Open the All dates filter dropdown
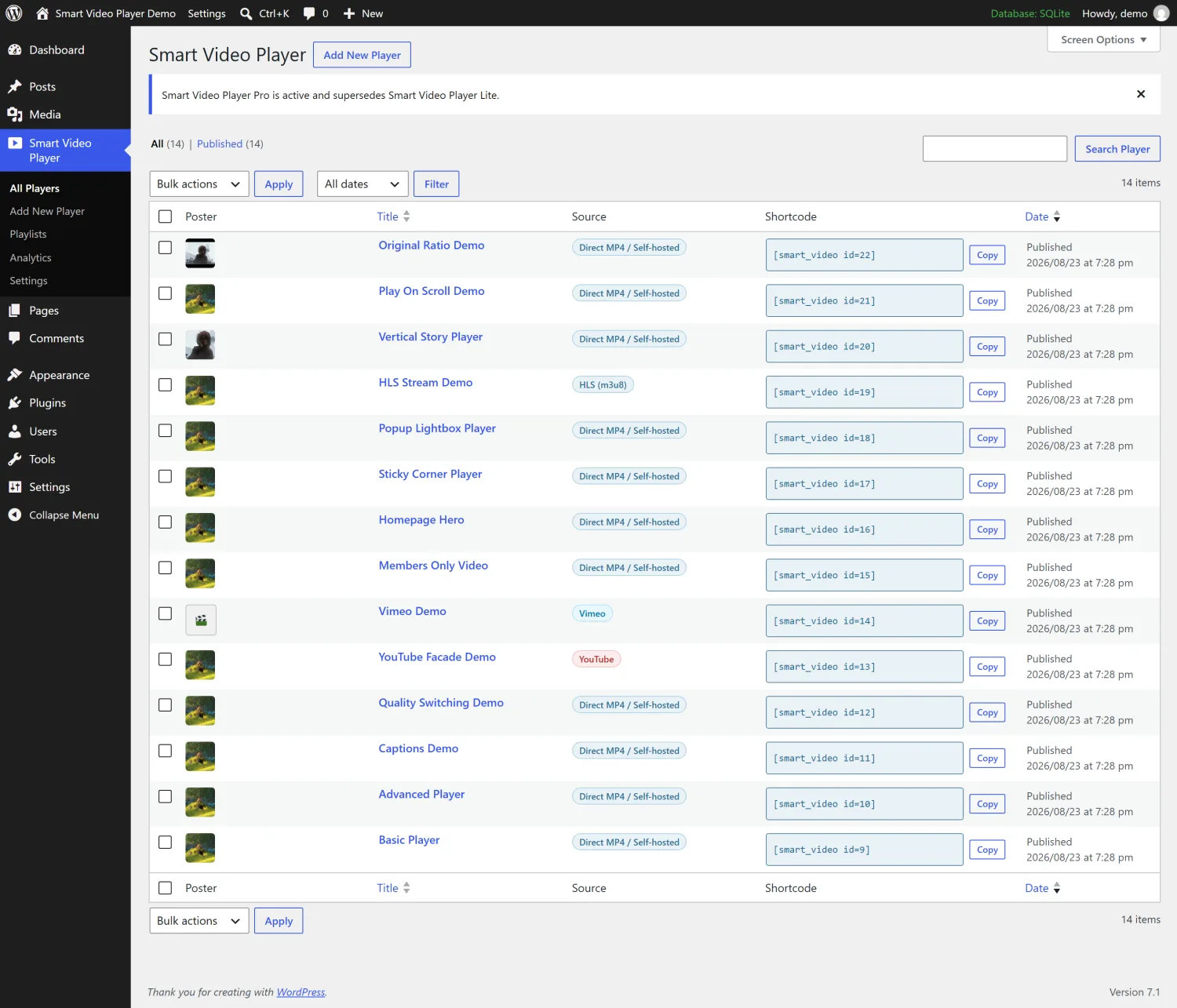This screenshot has width=1177, height=1008. pyautogui.click(x=363, y=184)
